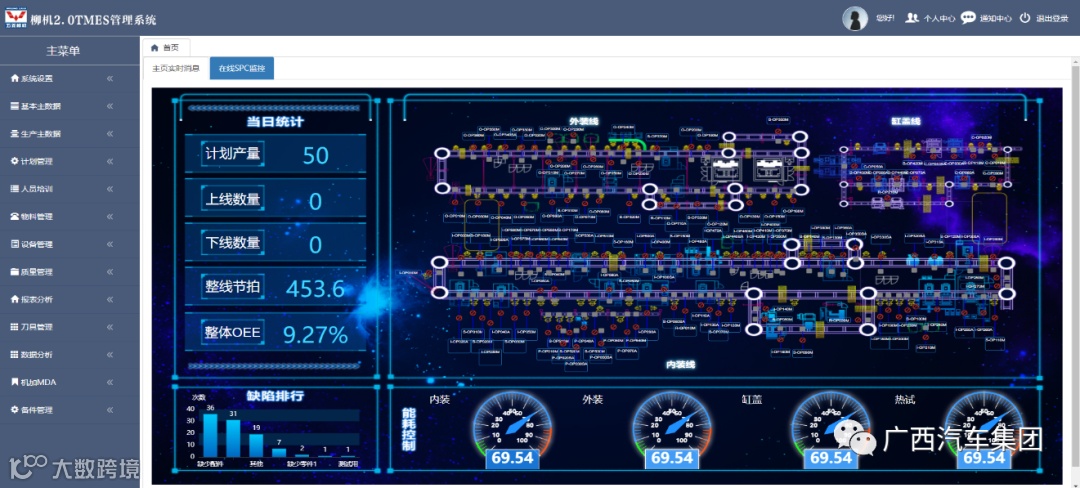Click the 能耗控制 vertical label
The image size is (1080, 488).
(x=408, y=429)
